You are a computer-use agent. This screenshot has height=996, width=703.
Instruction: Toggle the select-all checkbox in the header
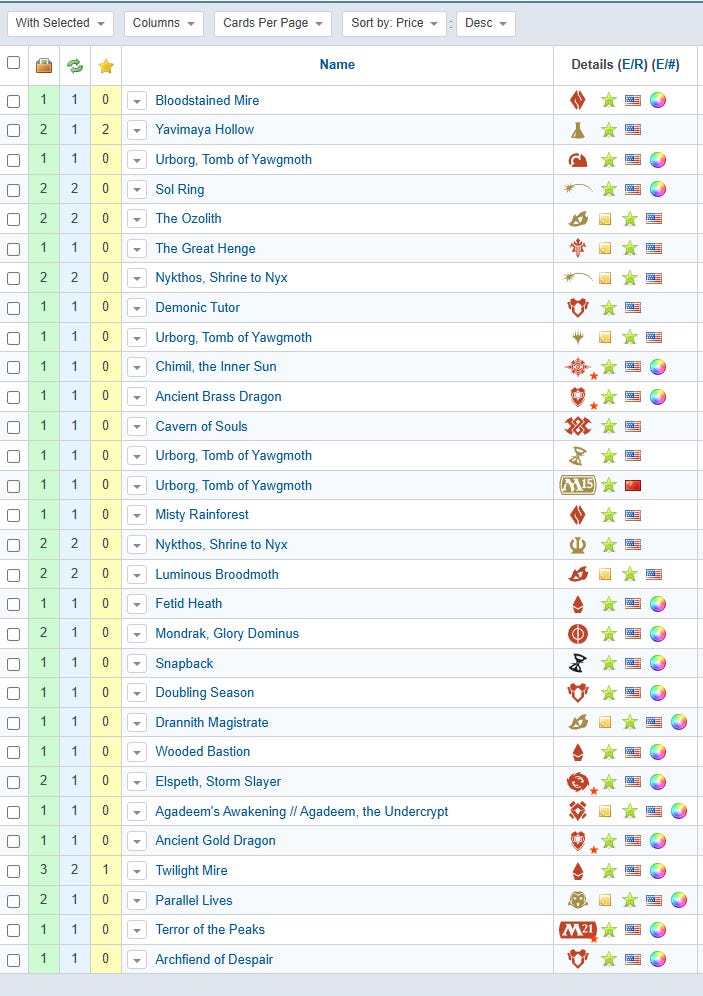point(13,63)
